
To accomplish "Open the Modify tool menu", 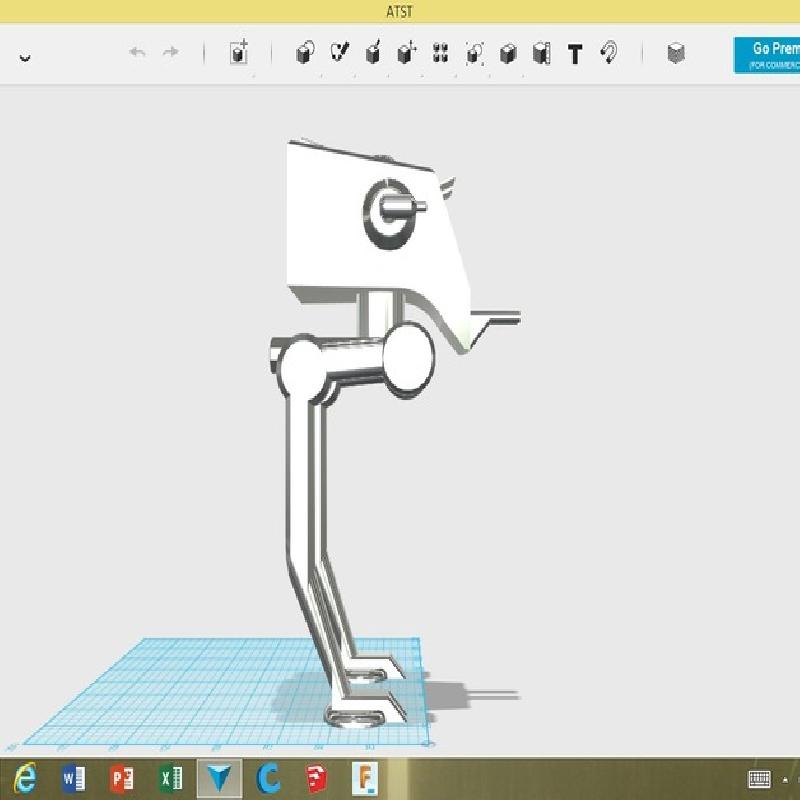I will (x=407, y=52).
